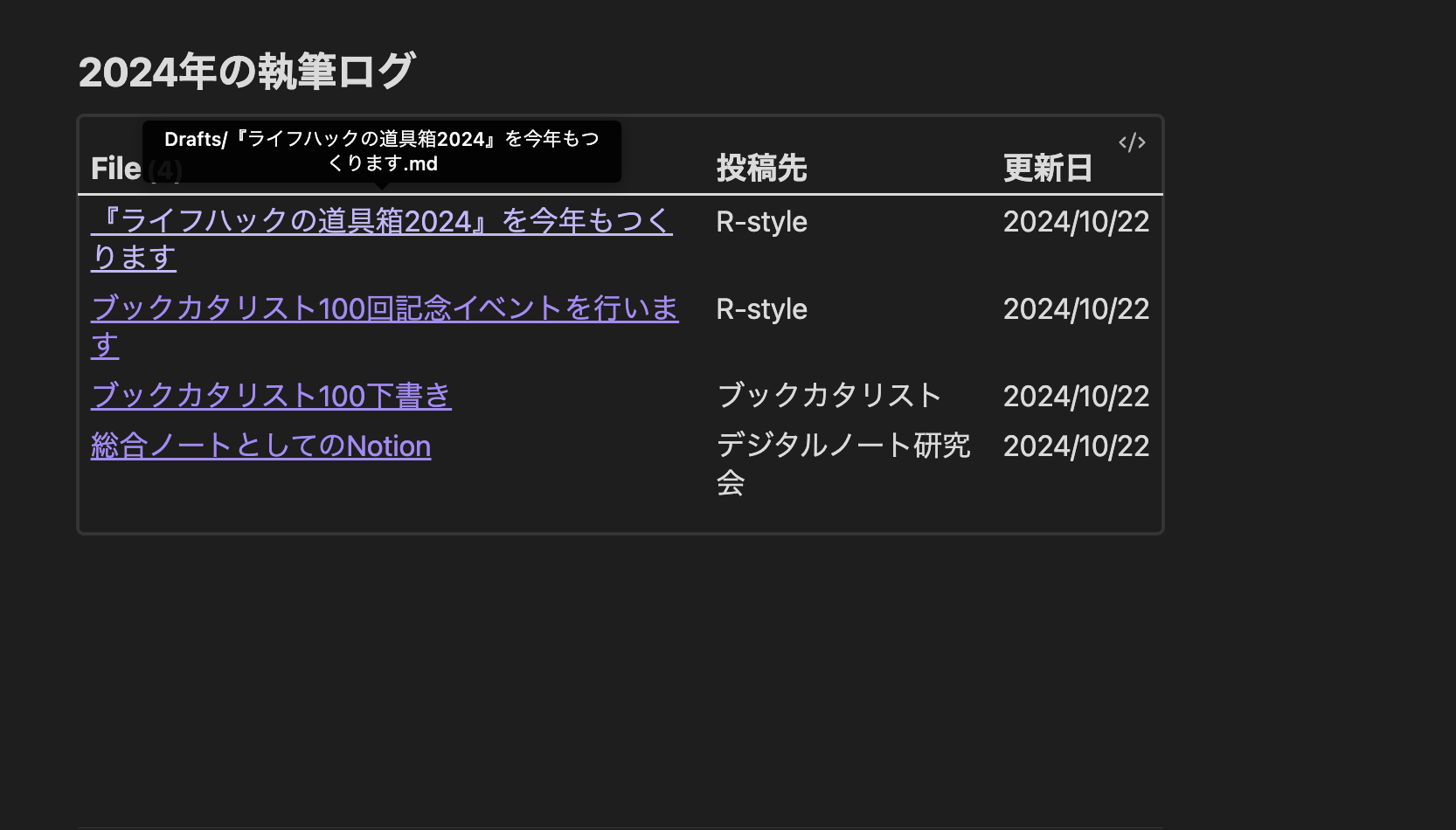Open the 総合ノートとしてのNotion note
Viewport: 1456px width, 830px height.
[x=260, y=446]
